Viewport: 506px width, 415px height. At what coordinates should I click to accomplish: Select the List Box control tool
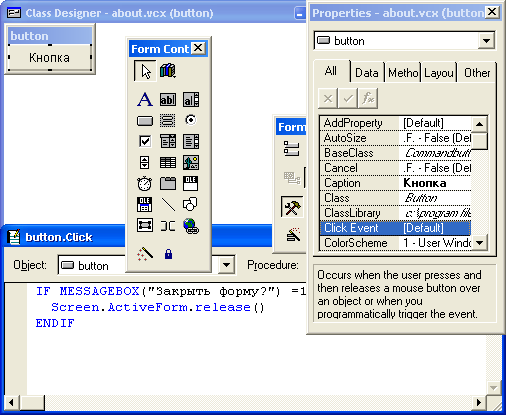pos(191,141)
